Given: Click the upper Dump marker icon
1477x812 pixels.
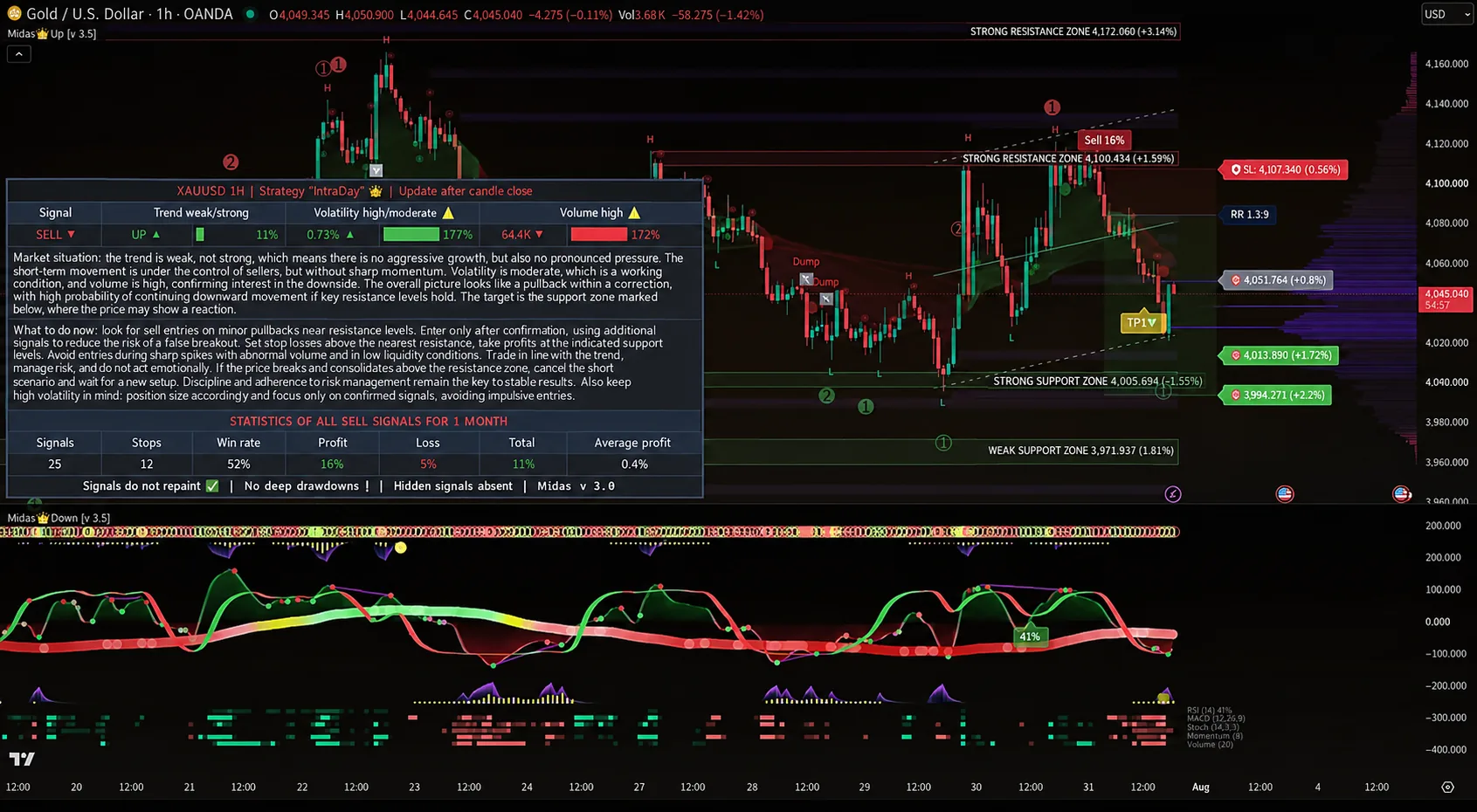Looking at the screenshot, I should coord(806,279).
